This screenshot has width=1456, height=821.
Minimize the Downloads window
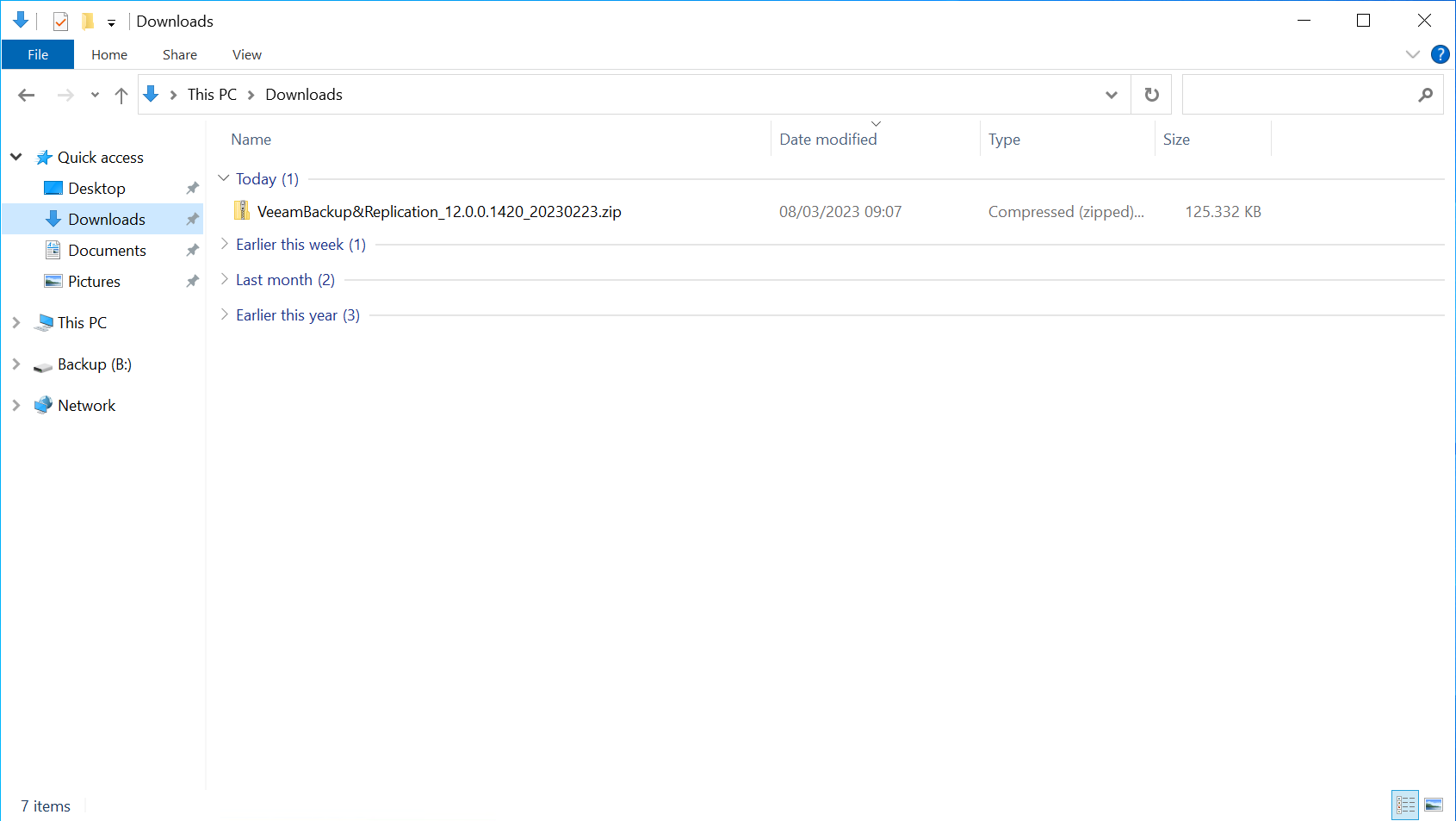1304,21
